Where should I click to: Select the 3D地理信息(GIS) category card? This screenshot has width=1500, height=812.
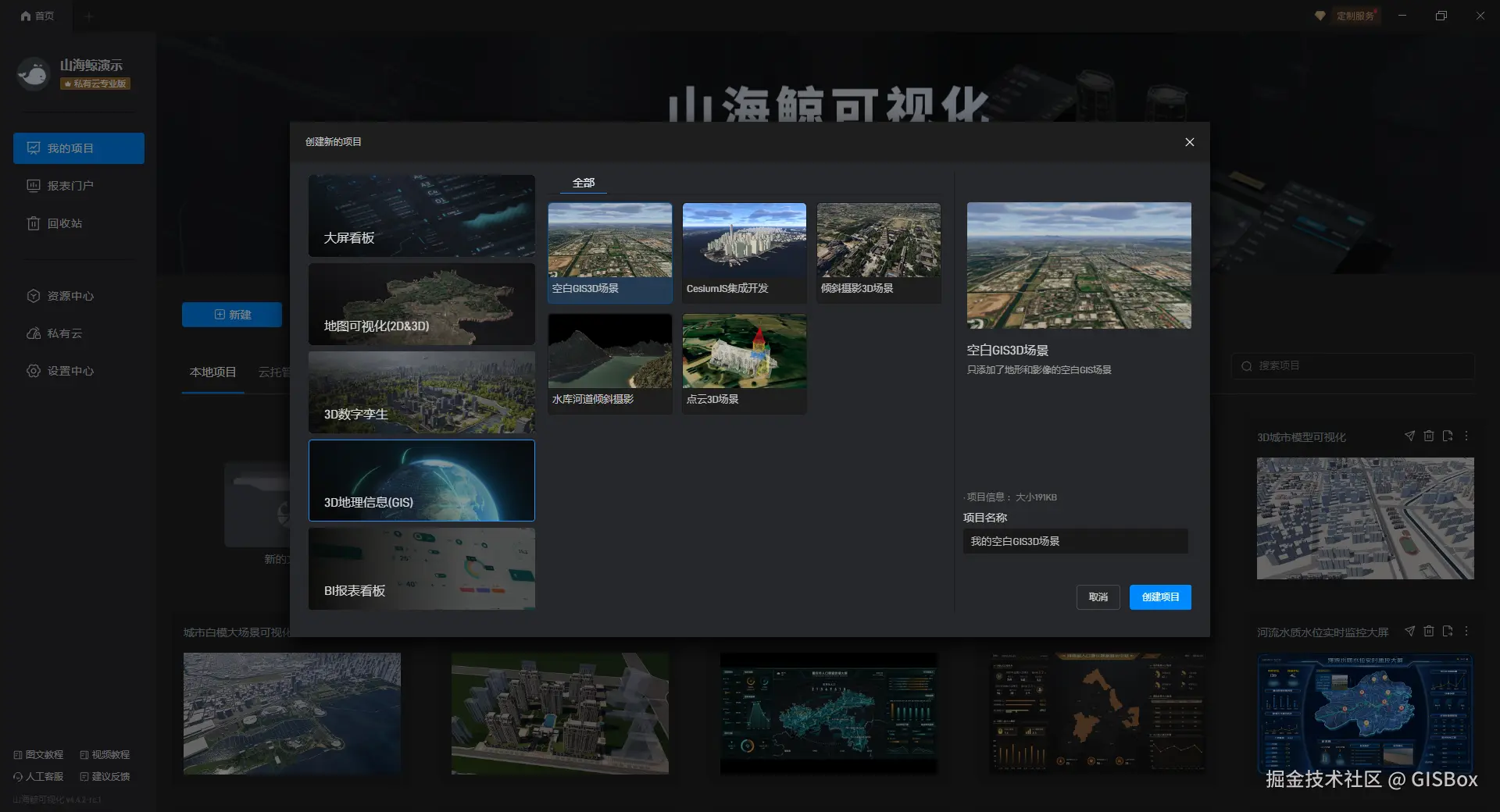pos(422,480)
